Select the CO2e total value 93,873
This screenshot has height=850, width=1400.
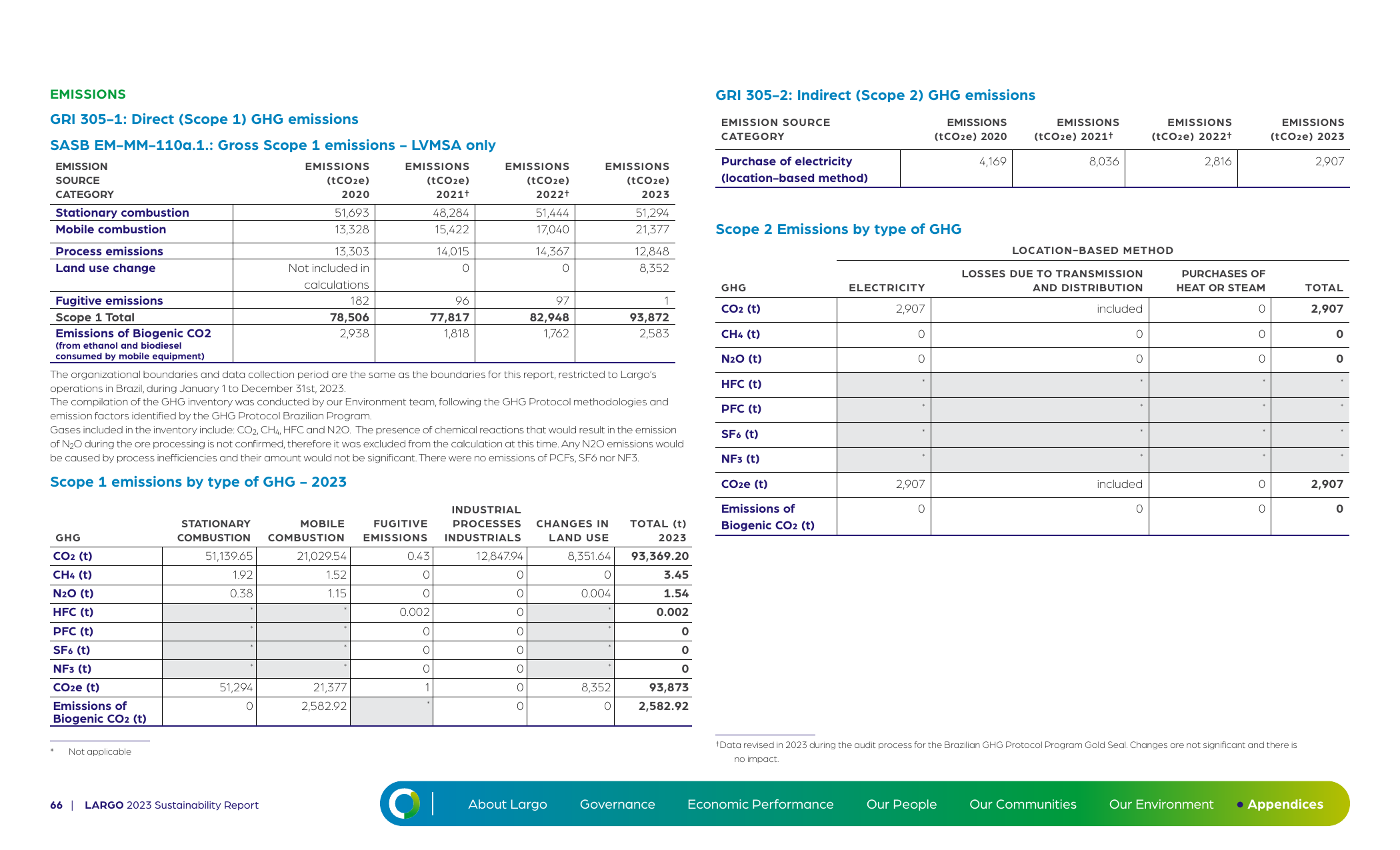669,687
